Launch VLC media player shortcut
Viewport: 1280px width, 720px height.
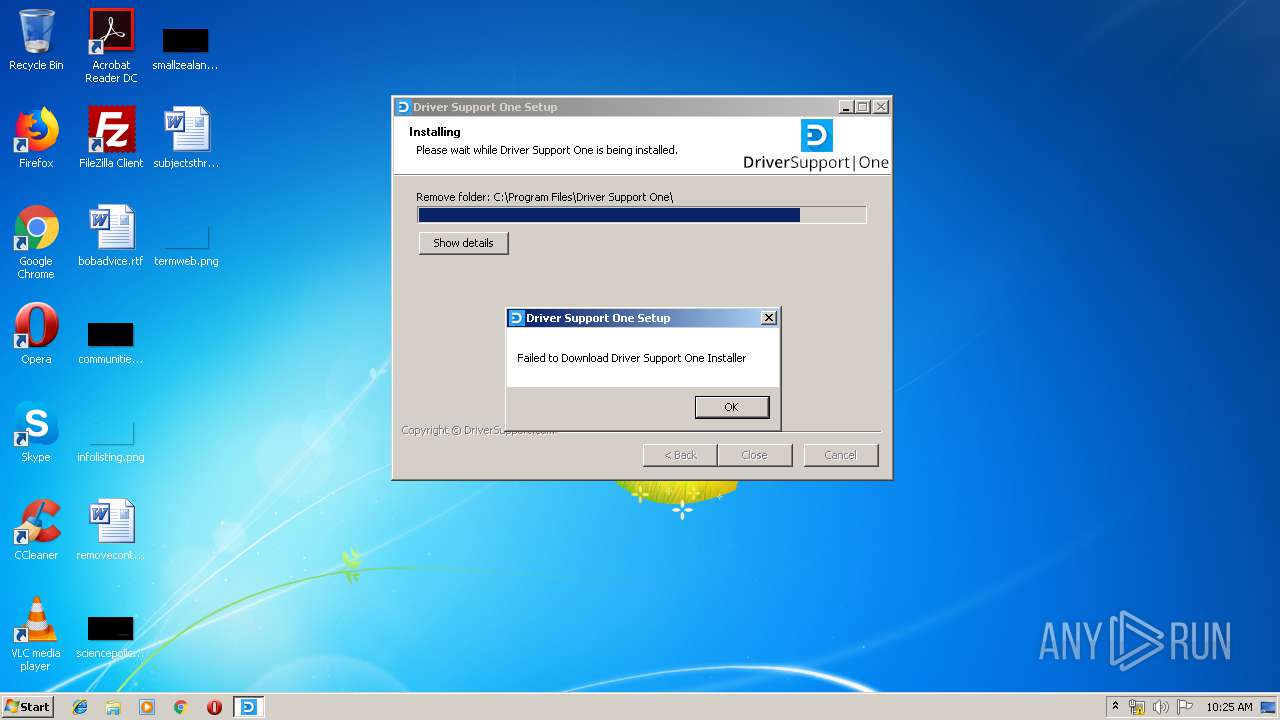(x=36, y=635)
